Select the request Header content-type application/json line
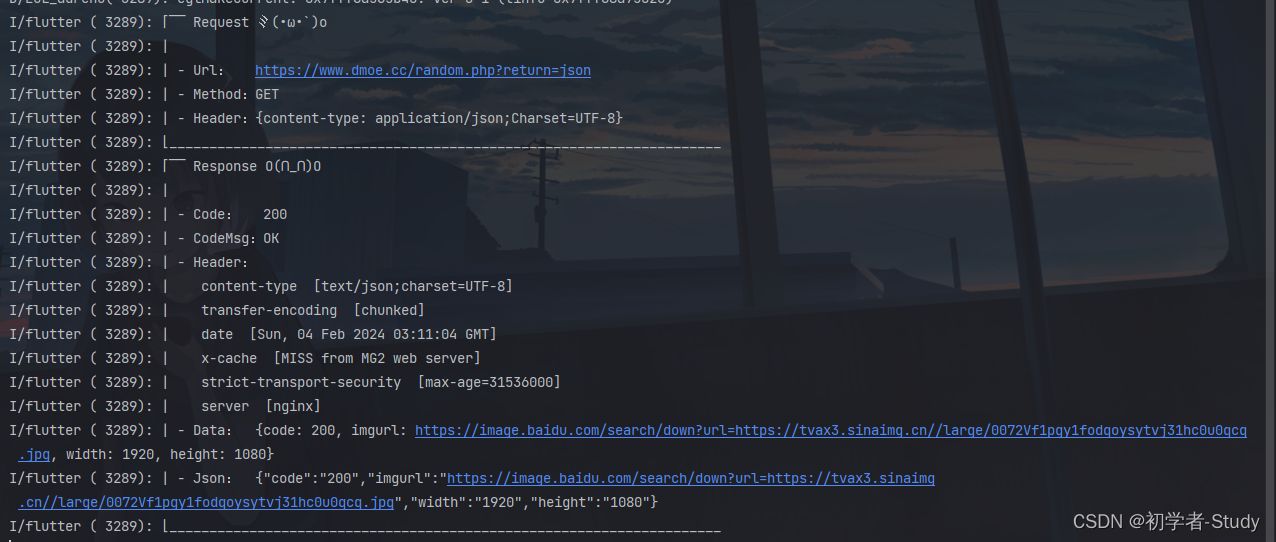 tap(400, 118)
